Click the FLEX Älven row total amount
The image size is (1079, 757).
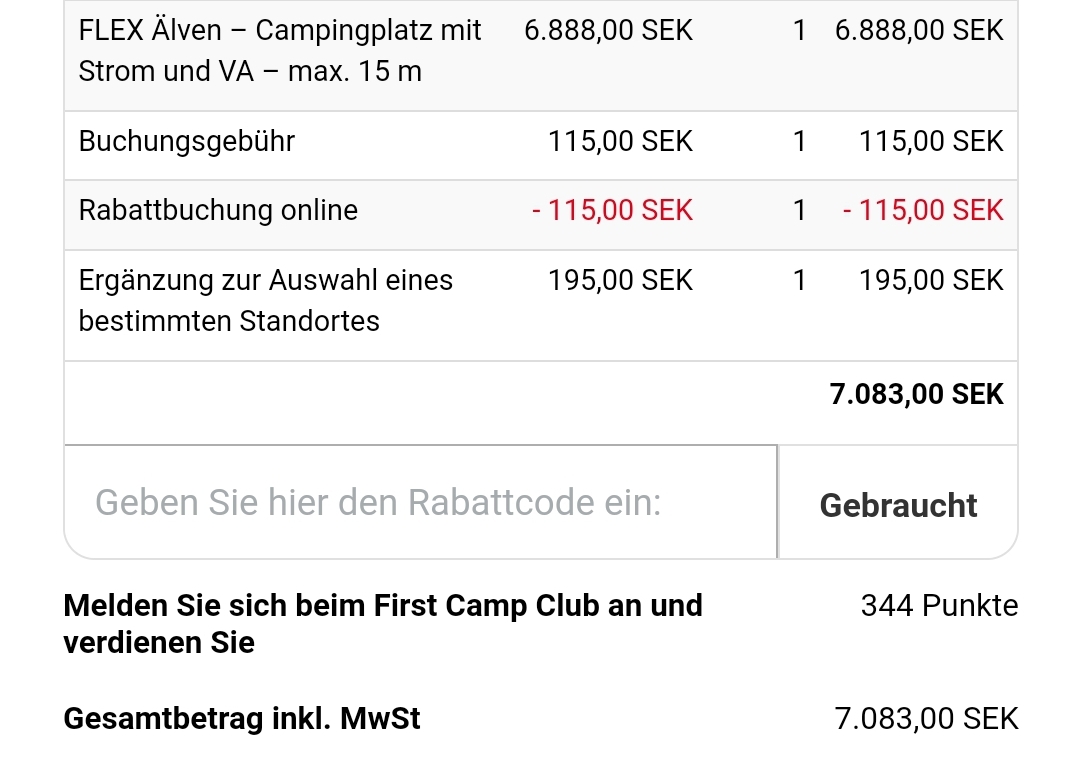click(918, 31)
